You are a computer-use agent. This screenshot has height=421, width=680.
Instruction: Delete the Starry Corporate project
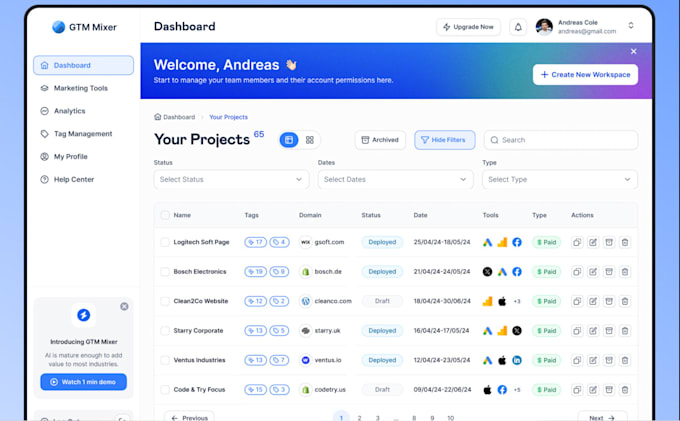625,330
